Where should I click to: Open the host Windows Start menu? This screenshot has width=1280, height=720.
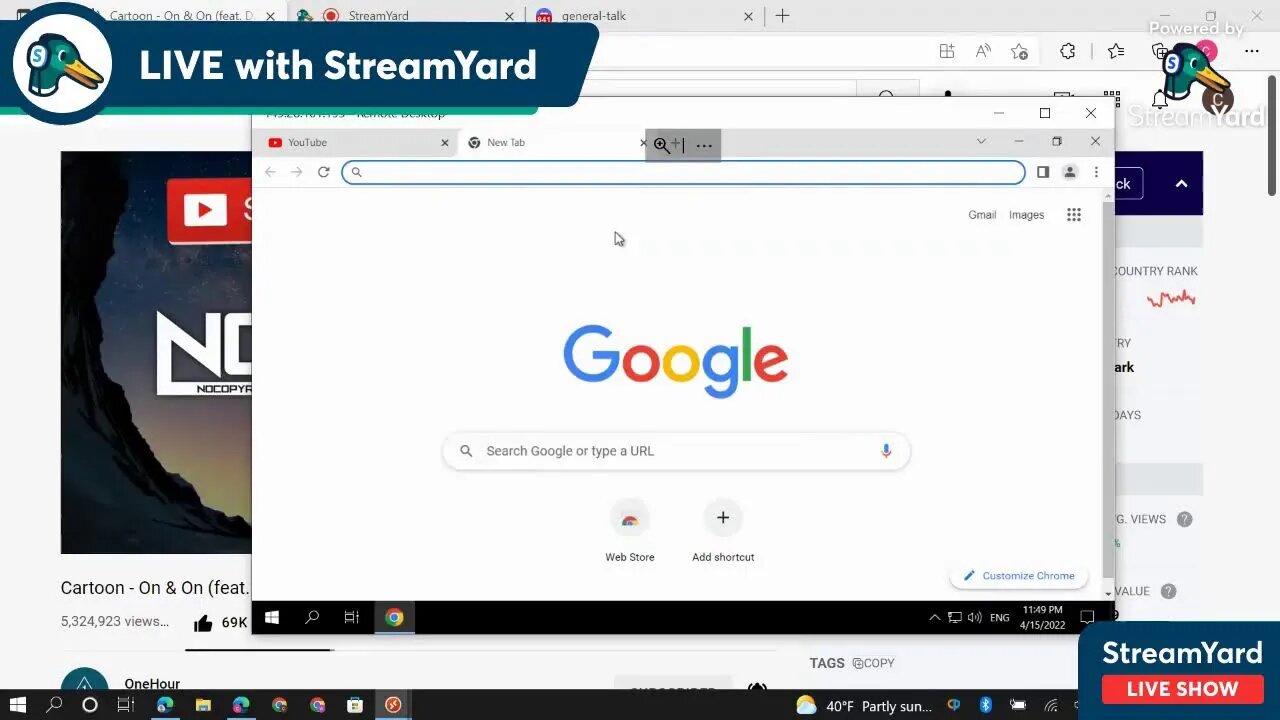click(x=17, y=705)
